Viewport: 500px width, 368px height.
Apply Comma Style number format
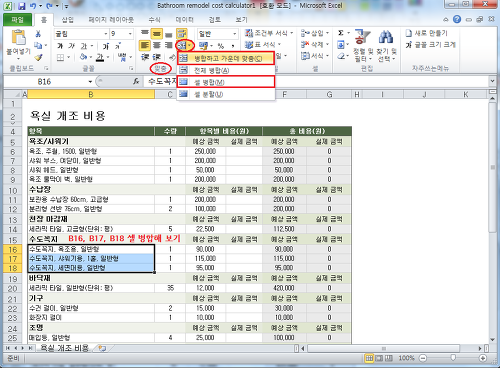pos(233,46)
